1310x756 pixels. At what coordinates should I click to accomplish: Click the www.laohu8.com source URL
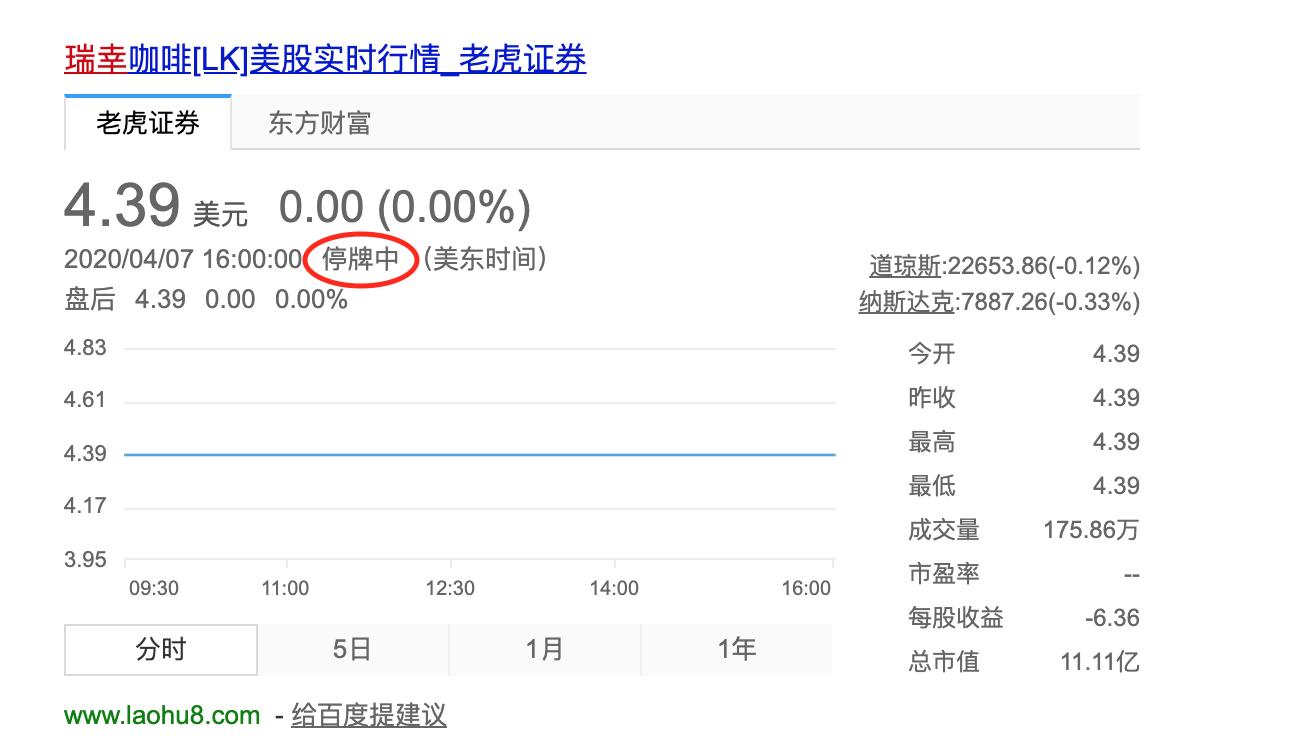click(x=162, y=715)
